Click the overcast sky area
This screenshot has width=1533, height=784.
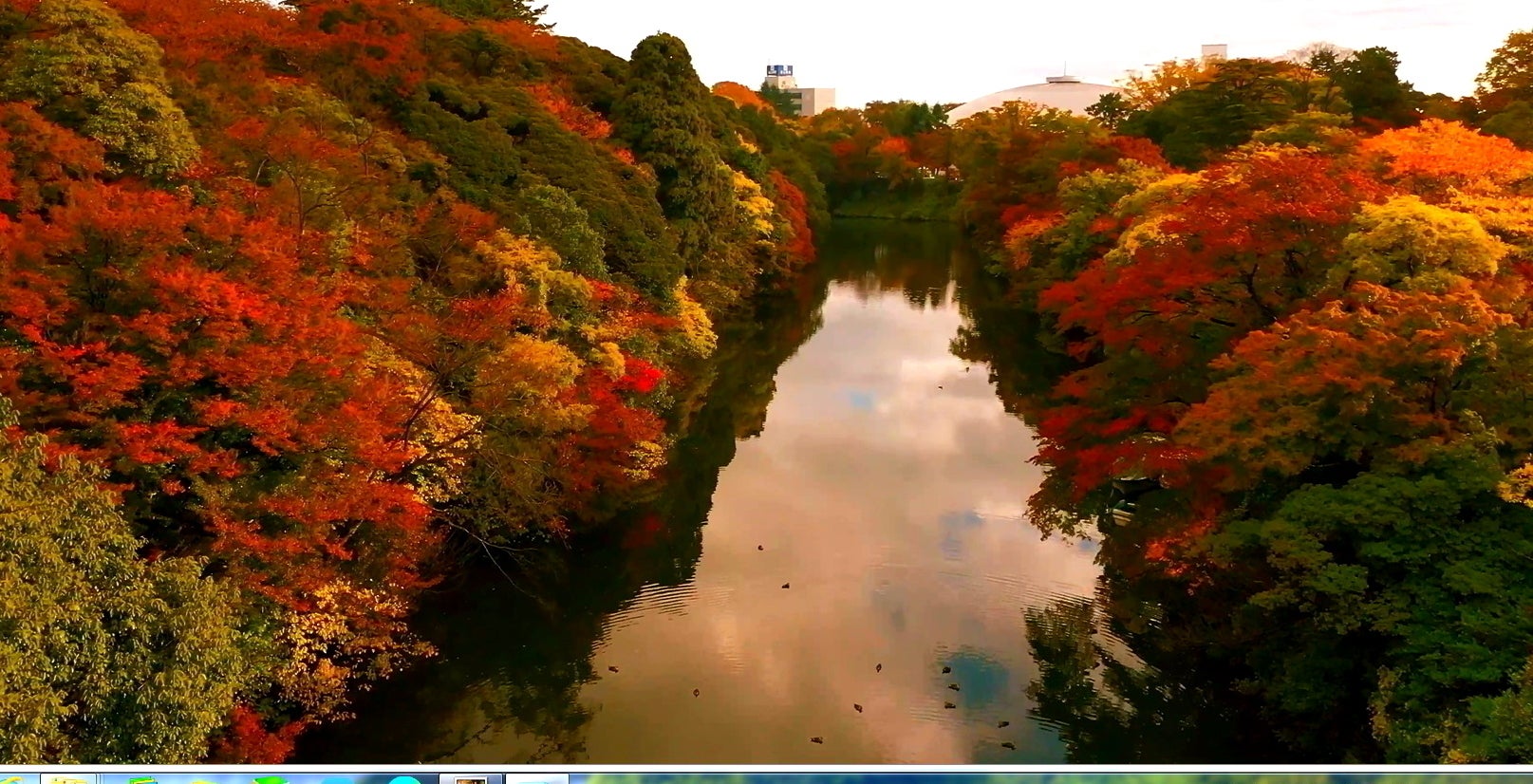click(949, 38)
